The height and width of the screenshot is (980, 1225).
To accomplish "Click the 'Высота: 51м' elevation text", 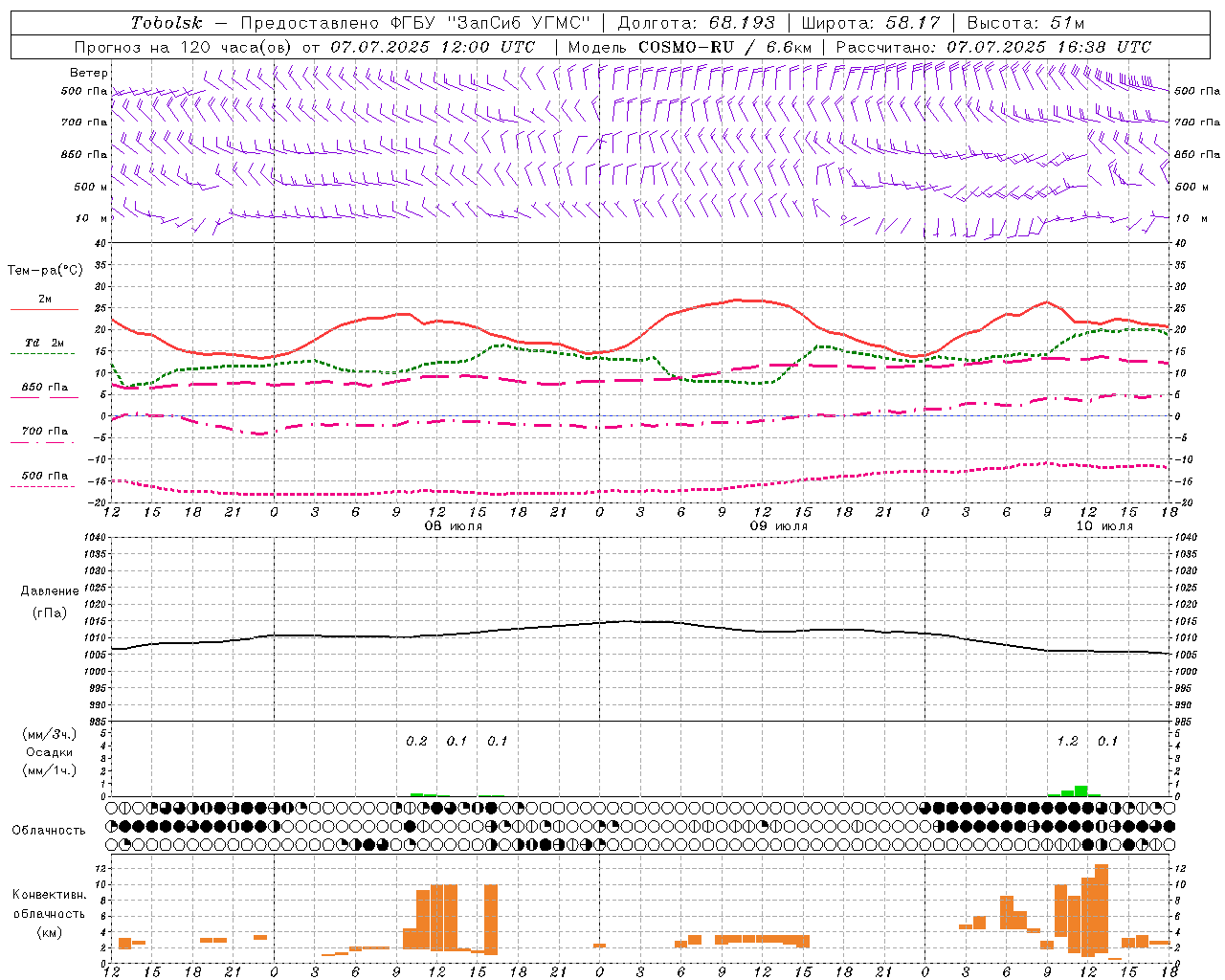I will click(1026, 23).
